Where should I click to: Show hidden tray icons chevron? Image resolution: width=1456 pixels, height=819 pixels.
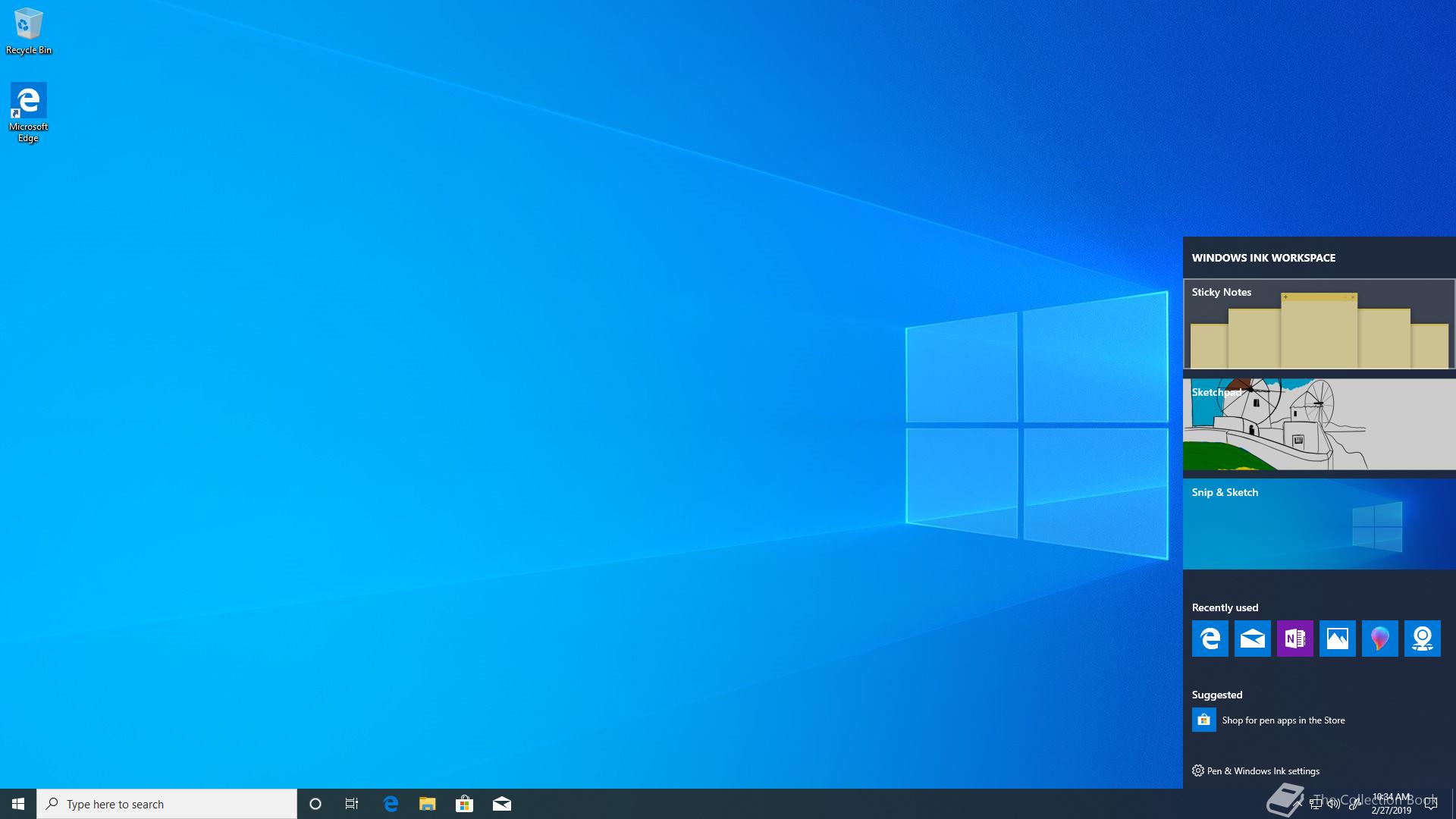click(1298, 804)
